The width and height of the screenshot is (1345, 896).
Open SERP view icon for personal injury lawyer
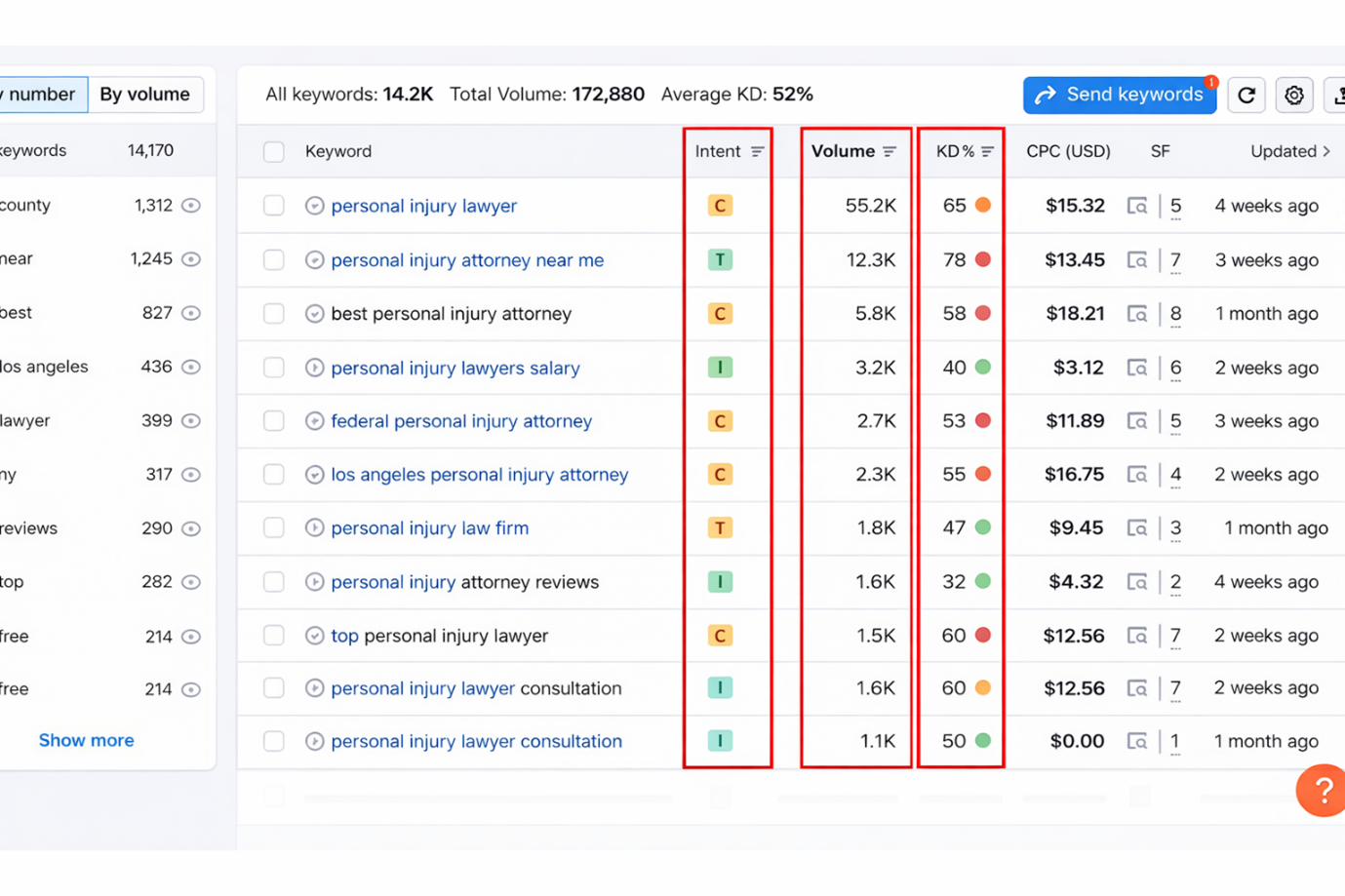(1137, 206)
